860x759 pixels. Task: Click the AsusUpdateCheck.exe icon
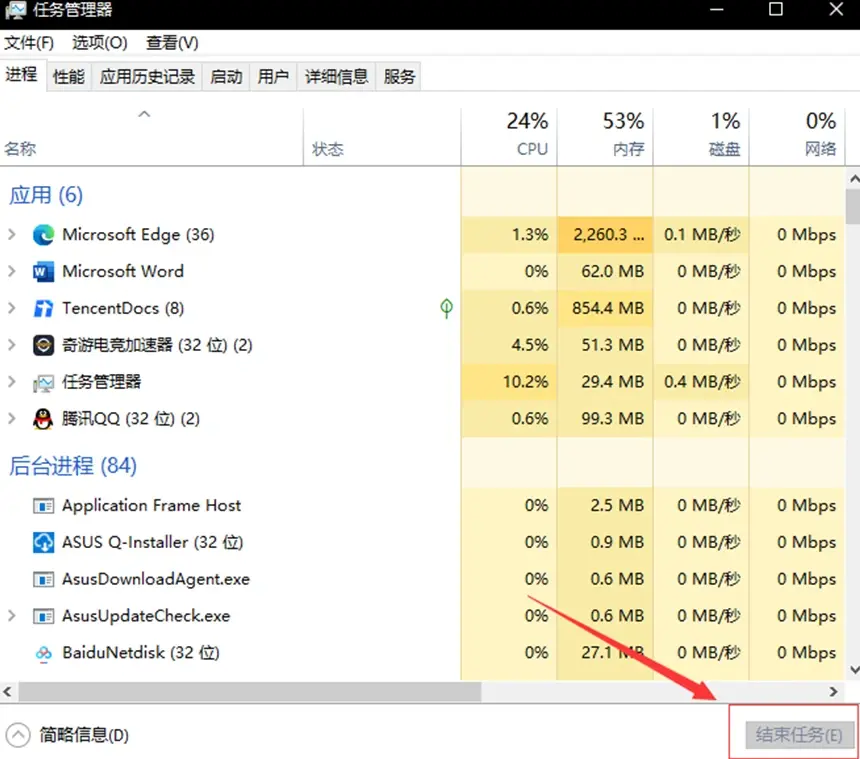(x=43, y=616)
